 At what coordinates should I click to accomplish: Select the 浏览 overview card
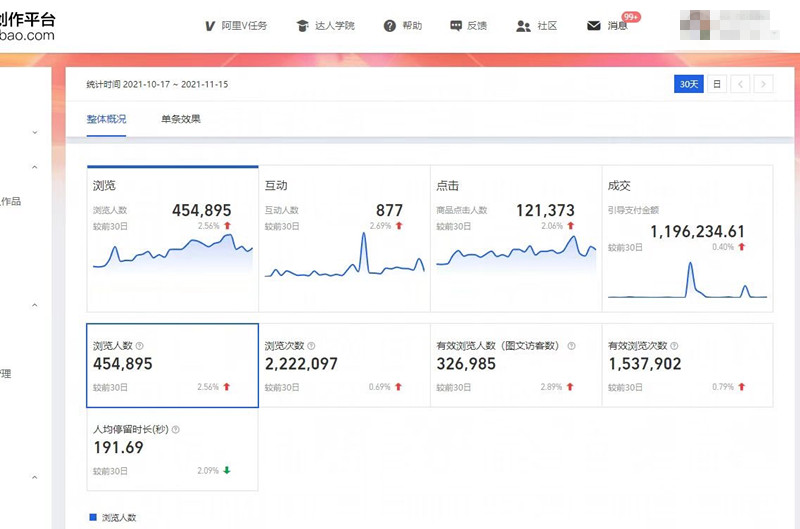click(x=172, y=238)
